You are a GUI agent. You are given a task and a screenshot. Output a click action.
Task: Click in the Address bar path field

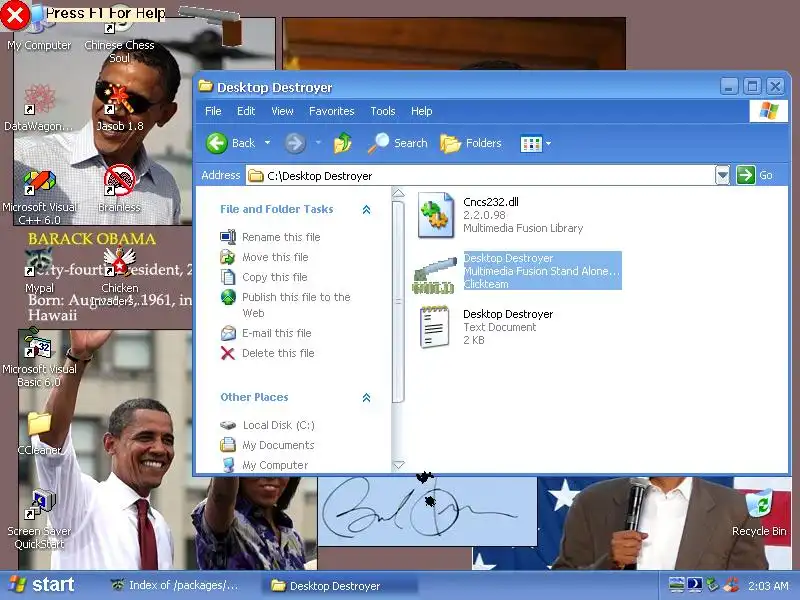click(480, 176)
